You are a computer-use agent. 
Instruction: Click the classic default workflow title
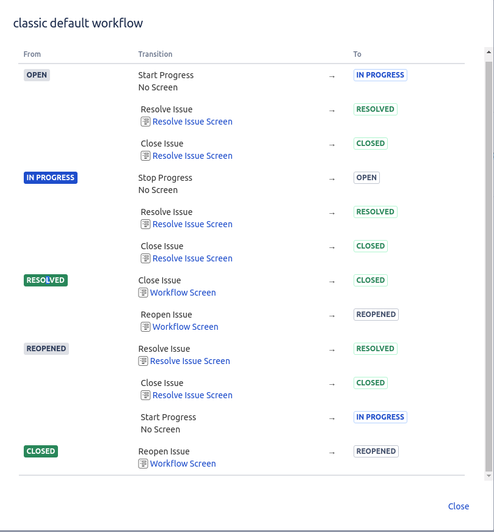78,23
